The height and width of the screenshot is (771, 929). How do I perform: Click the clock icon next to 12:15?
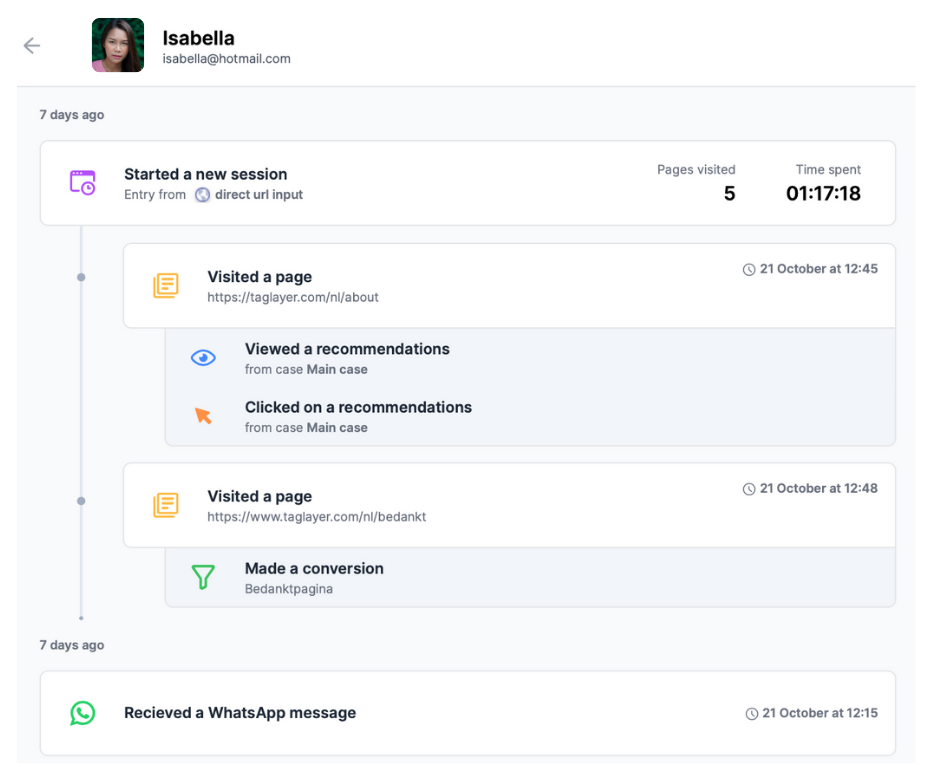pos(751,714)
